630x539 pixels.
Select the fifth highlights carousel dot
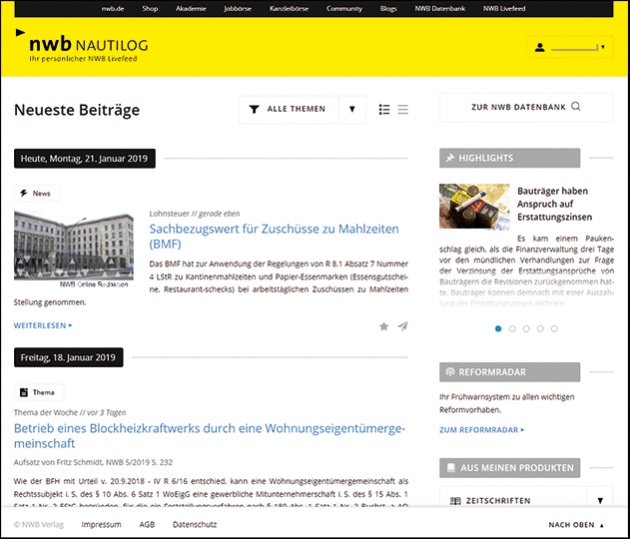[x=554, y=328]
